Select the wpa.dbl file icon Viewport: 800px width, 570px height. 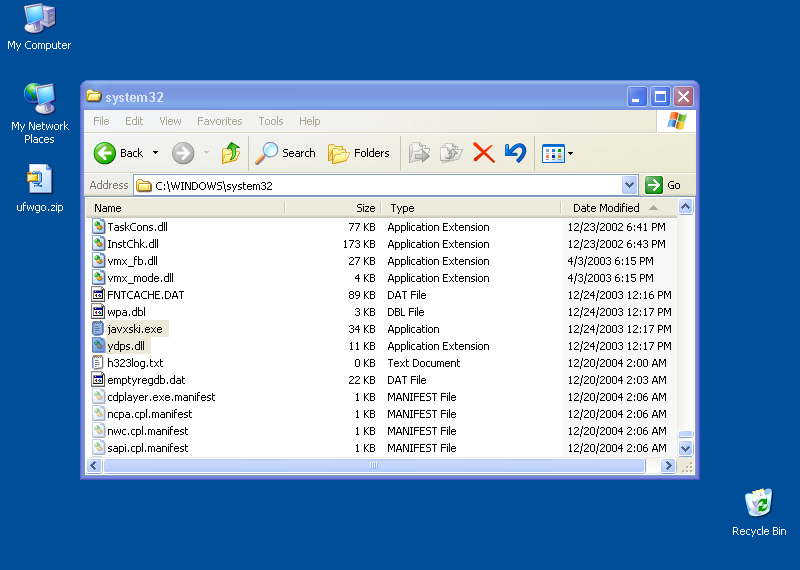98,312
